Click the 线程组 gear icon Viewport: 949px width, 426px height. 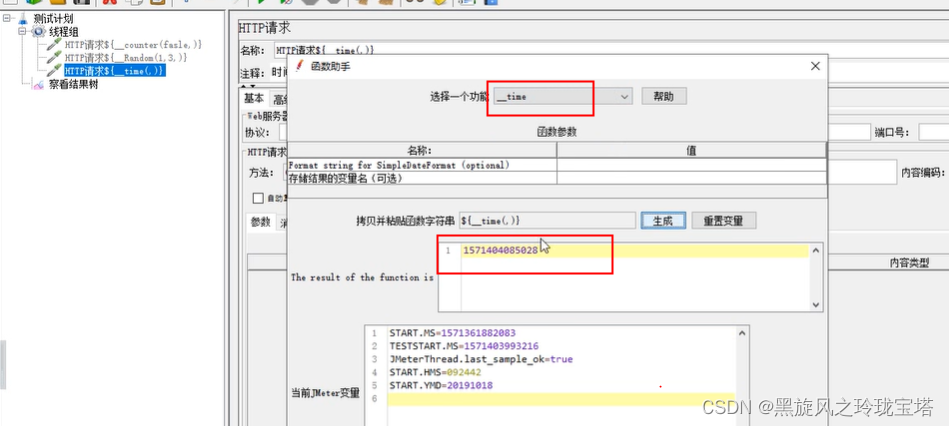tap(39, 32)
